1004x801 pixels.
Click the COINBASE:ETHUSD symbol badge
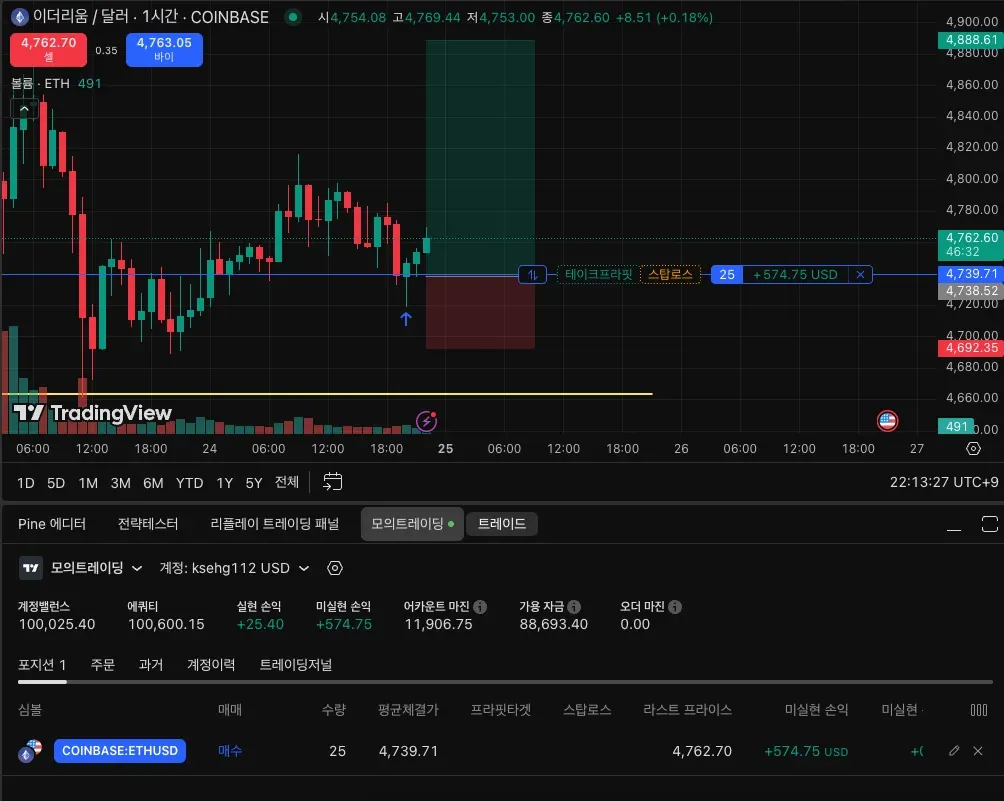tap(120, 750)
